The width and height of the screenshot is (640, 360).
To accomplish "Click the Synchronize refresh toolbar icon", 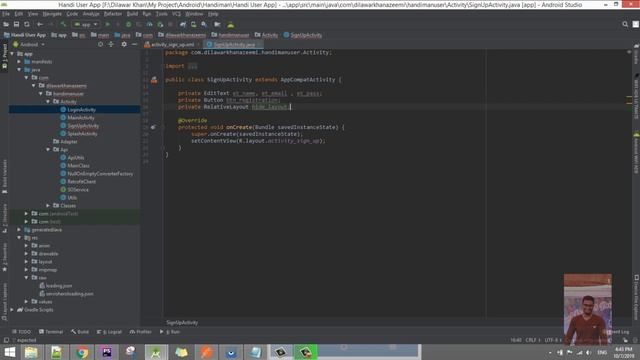I will pyautogui.click(x=27, y=24).
